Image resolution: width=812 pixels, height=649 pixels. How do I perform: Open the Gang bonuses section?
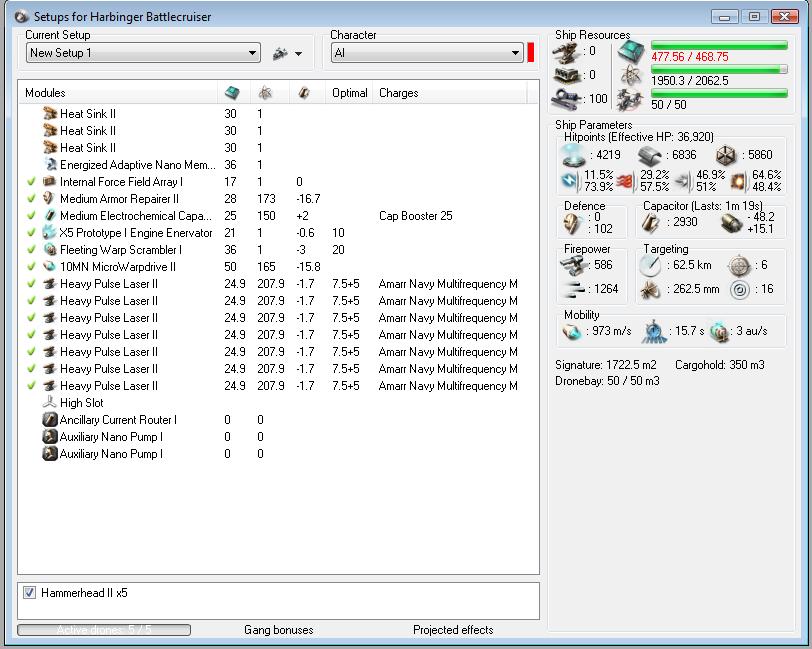click(x=279, y=630)
